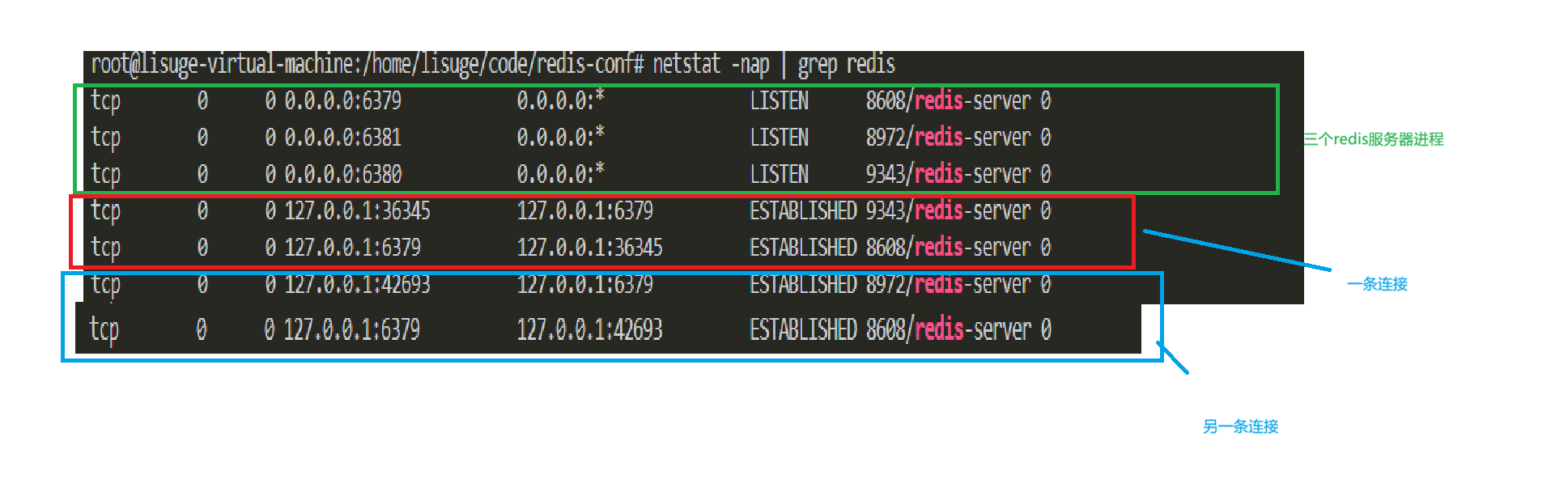The image size is (1568, 488).
Task: Click "9343/redis-server" in the ESTABLISHED row
Action: coord(948,210)
